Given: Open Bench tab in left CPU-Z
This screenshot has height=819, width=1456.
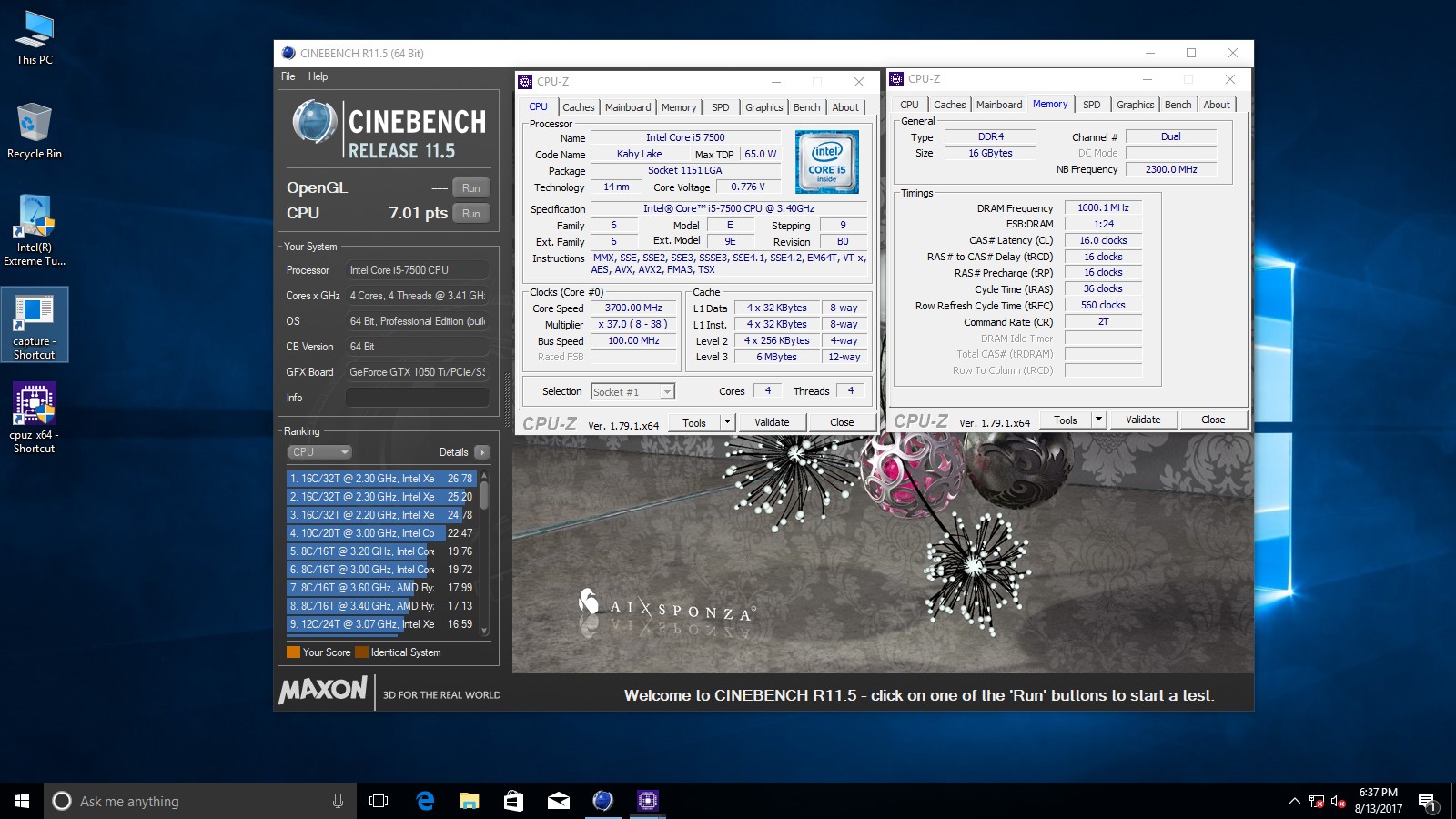Looking at the screenshot, I should pyautogui.click(x=806, y=107).
